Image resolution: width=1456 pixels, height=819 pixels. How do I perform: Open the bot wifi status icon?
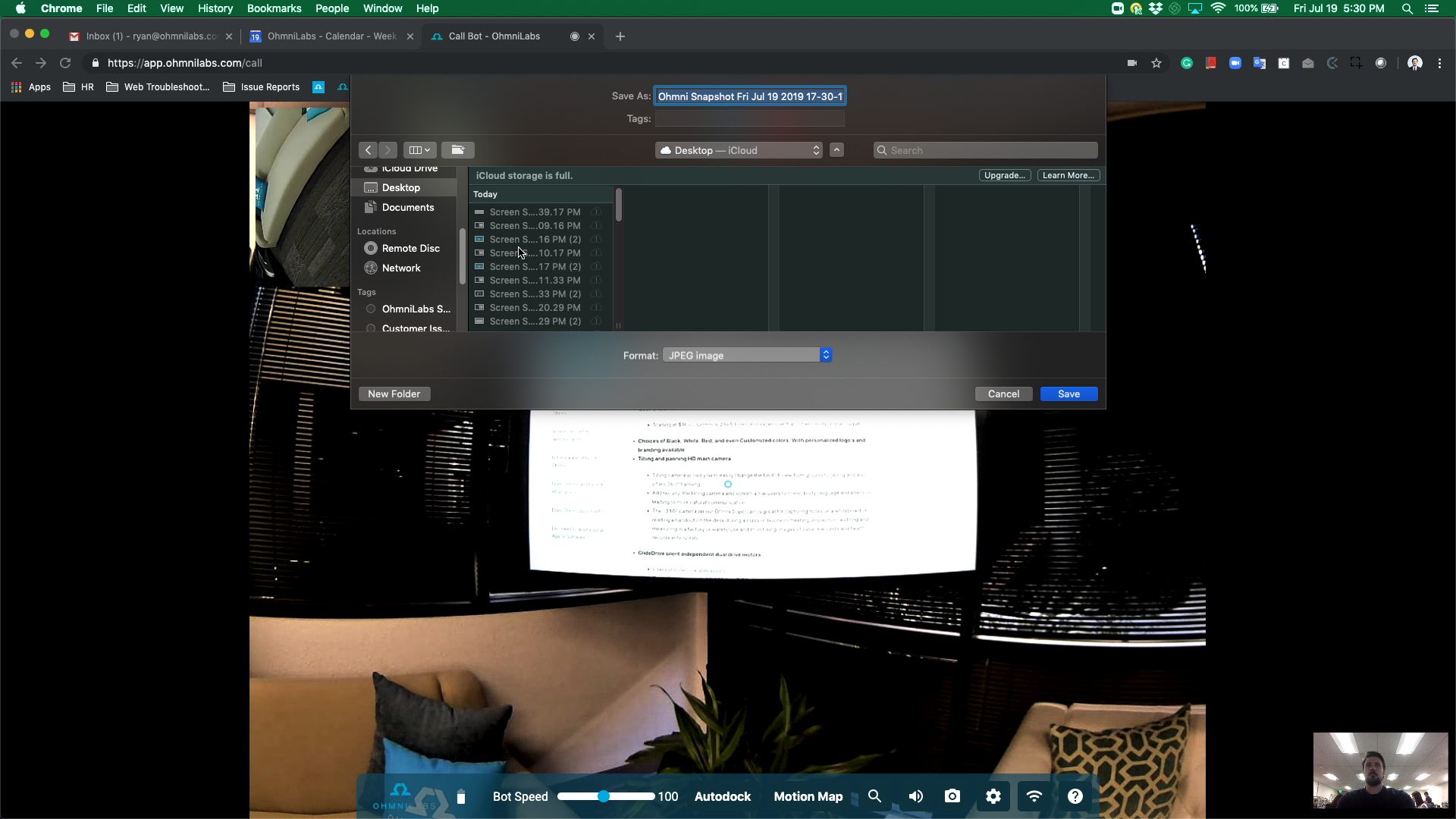click(1034, 796)
